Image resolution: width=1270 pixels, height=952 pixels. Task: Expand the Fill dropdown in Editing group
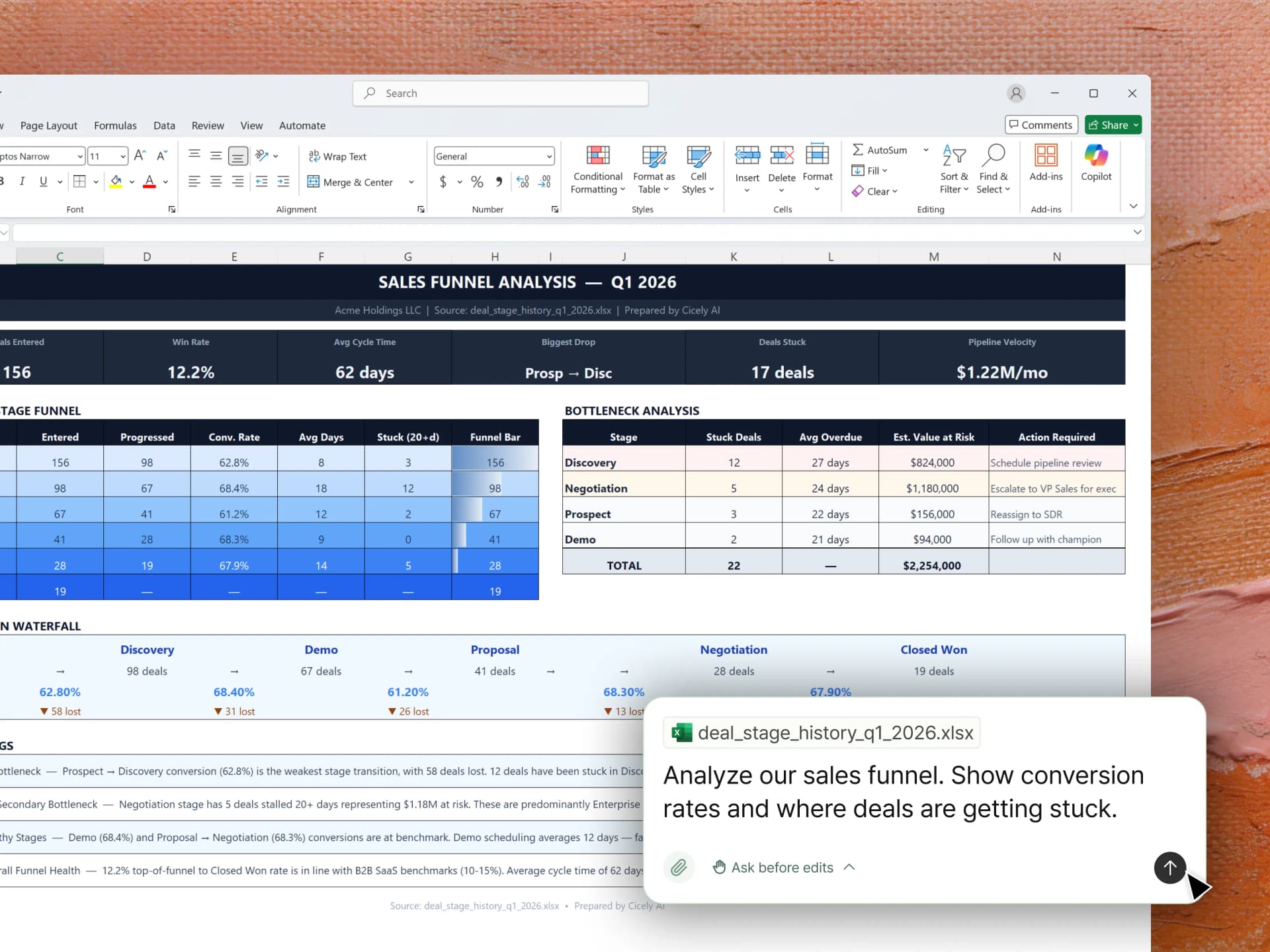pyautogui.click(x=884, y=170)
